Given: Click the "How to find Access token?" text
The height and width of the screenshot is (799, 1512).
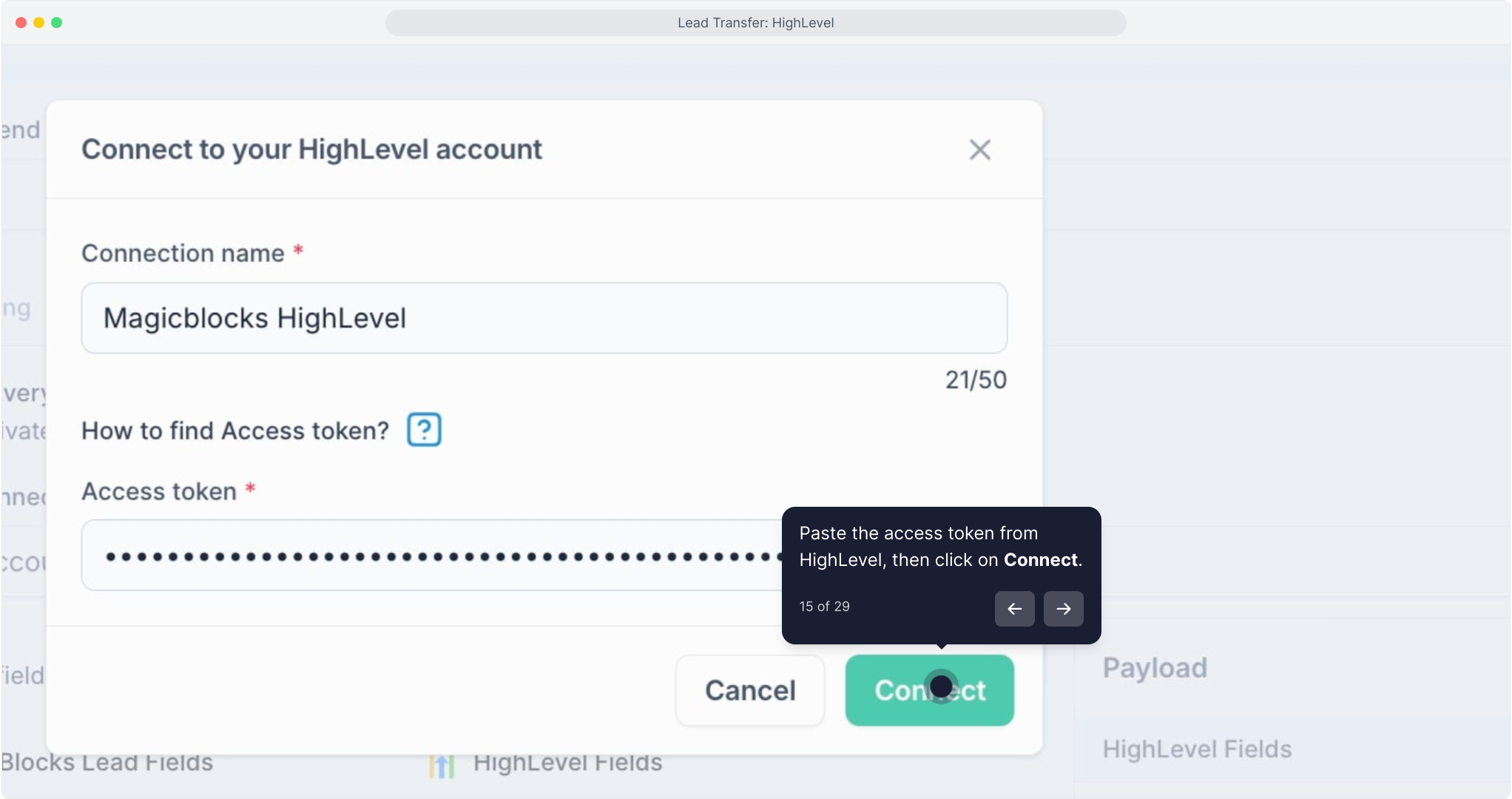Looking at the screenshot, I should tap(235, 431).
